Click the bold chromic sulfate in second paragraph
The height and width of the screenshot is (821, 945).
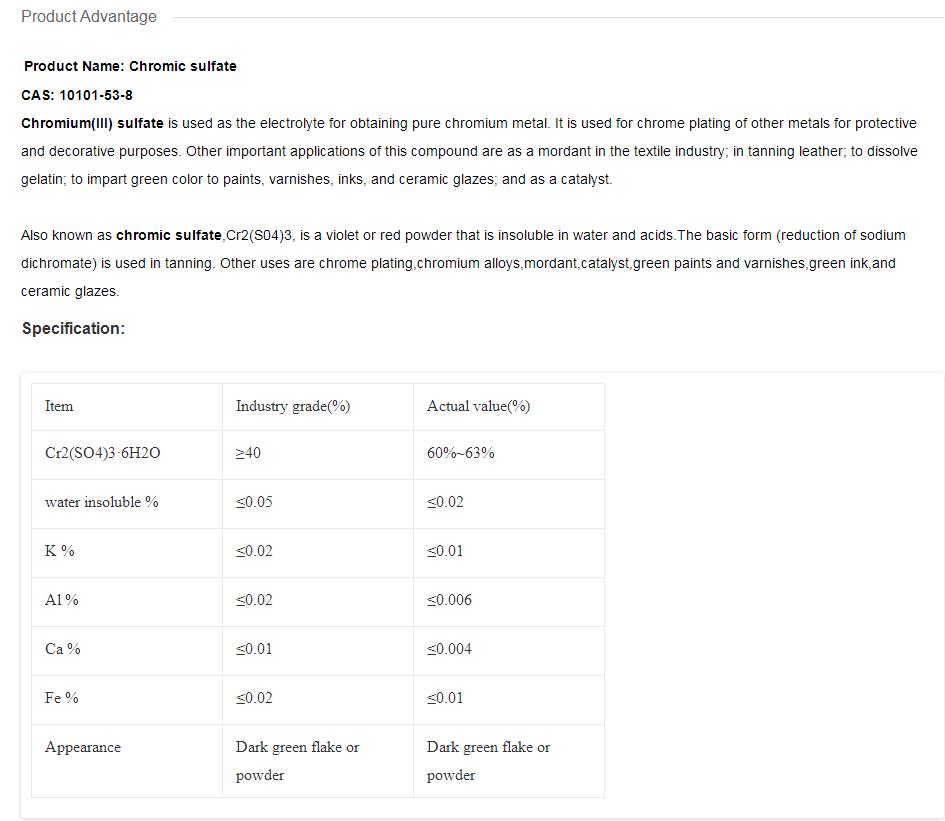click(169, 235)
